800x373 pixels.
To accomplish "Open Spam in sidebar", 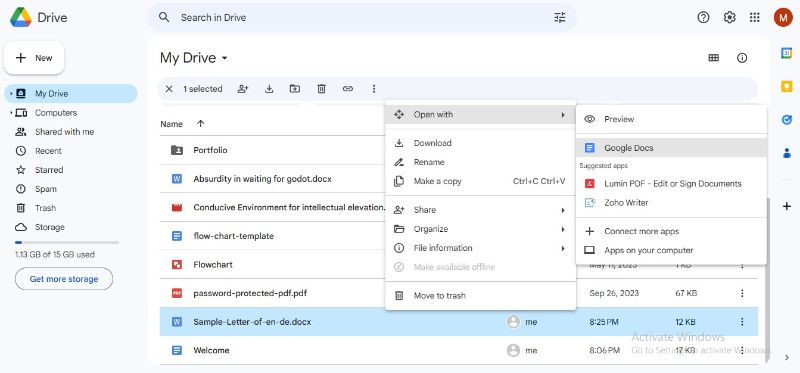I will coord(71,189).
